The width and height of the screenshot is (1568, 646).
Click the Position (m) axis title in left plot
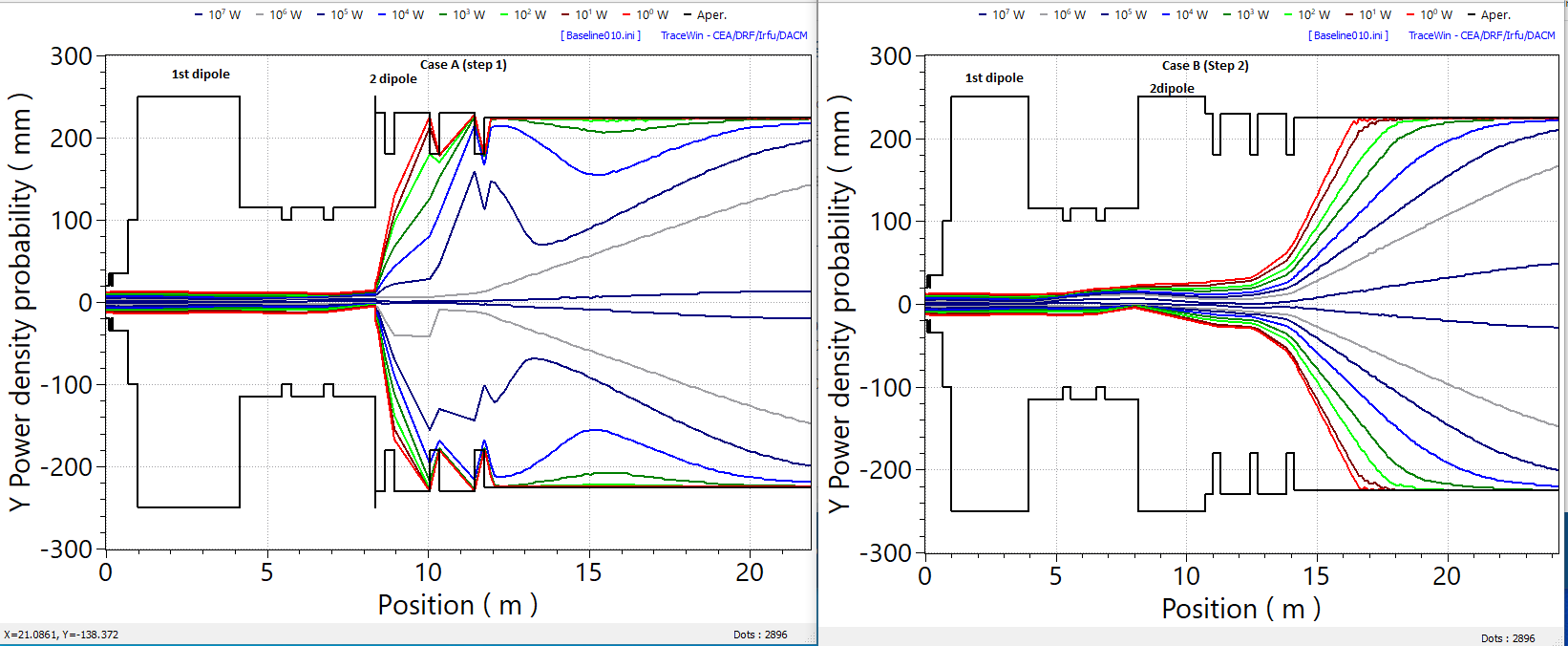457,605
